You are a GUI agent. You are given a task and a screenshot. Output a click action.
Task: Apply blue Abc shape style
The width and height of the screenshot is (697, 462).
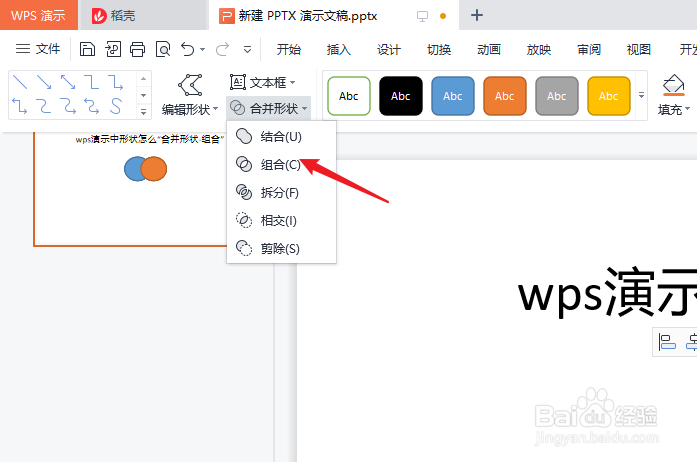(453, 96)
